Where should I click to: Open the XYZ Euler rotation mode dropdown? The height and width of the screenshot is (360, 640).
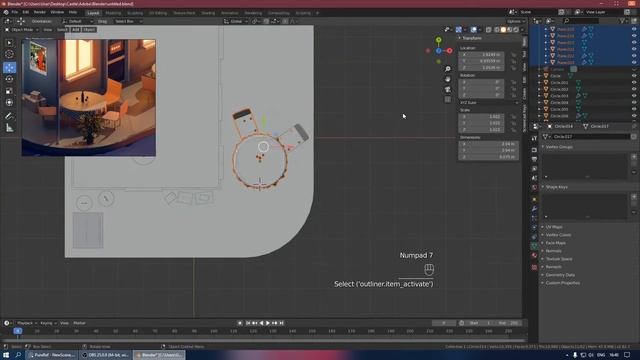[x=489, y=103]
